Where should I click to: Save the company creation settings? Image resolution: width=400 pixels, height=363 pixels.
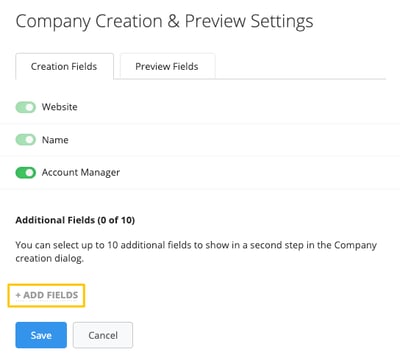41,335
